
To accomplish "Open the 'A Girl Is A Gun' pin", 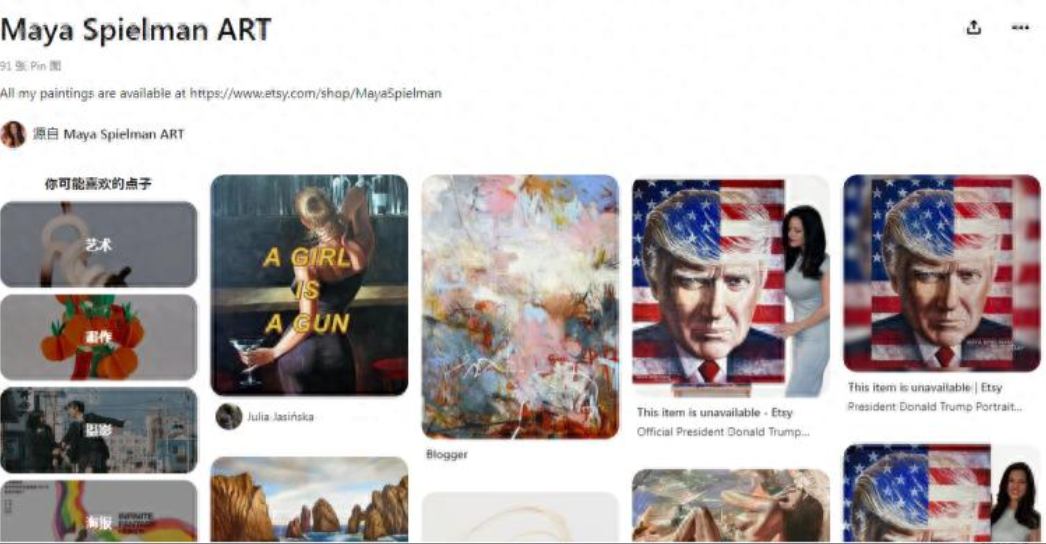I will tap(310, 285).
